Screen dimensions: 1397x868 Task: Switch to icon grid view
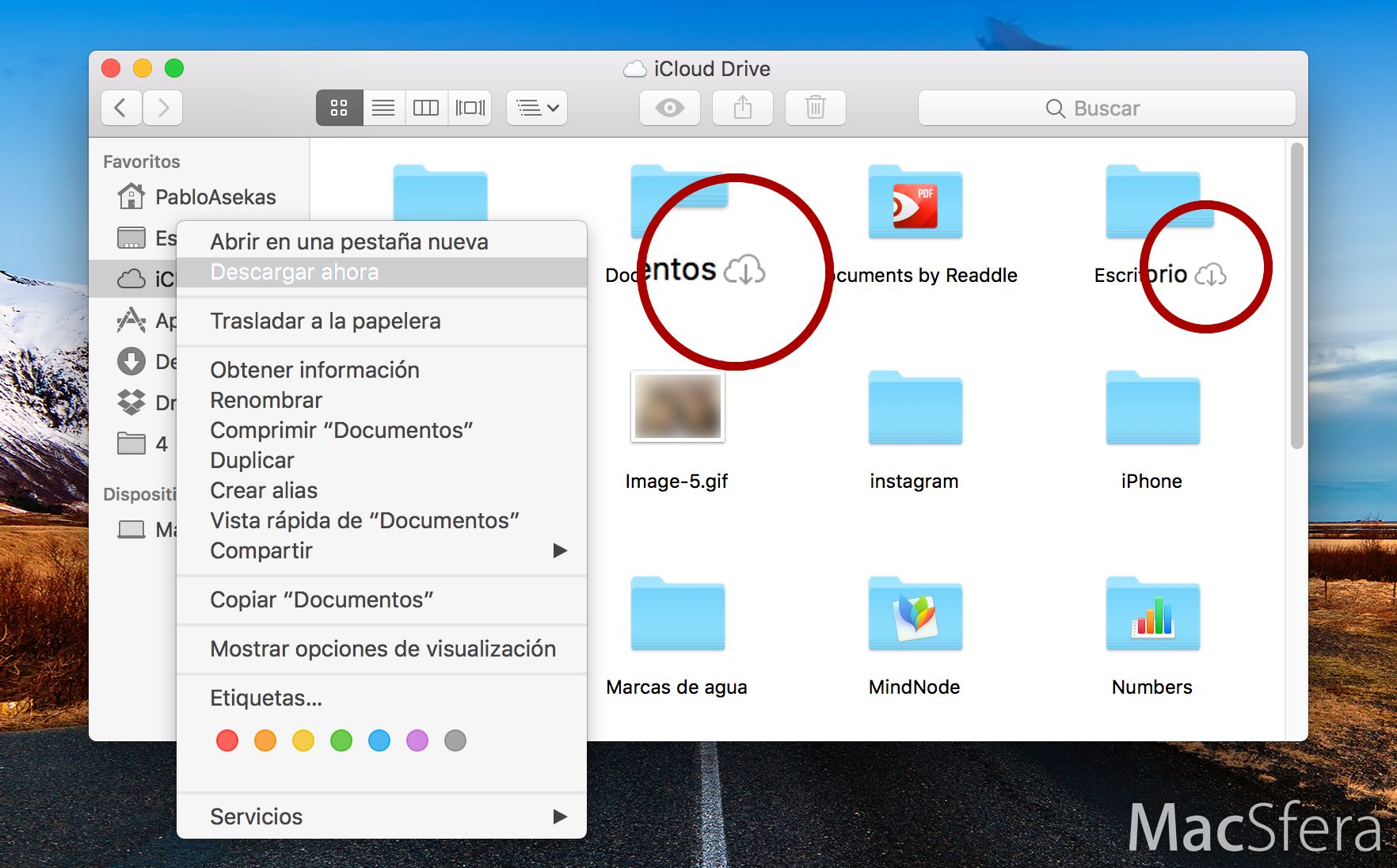[339, 108]
